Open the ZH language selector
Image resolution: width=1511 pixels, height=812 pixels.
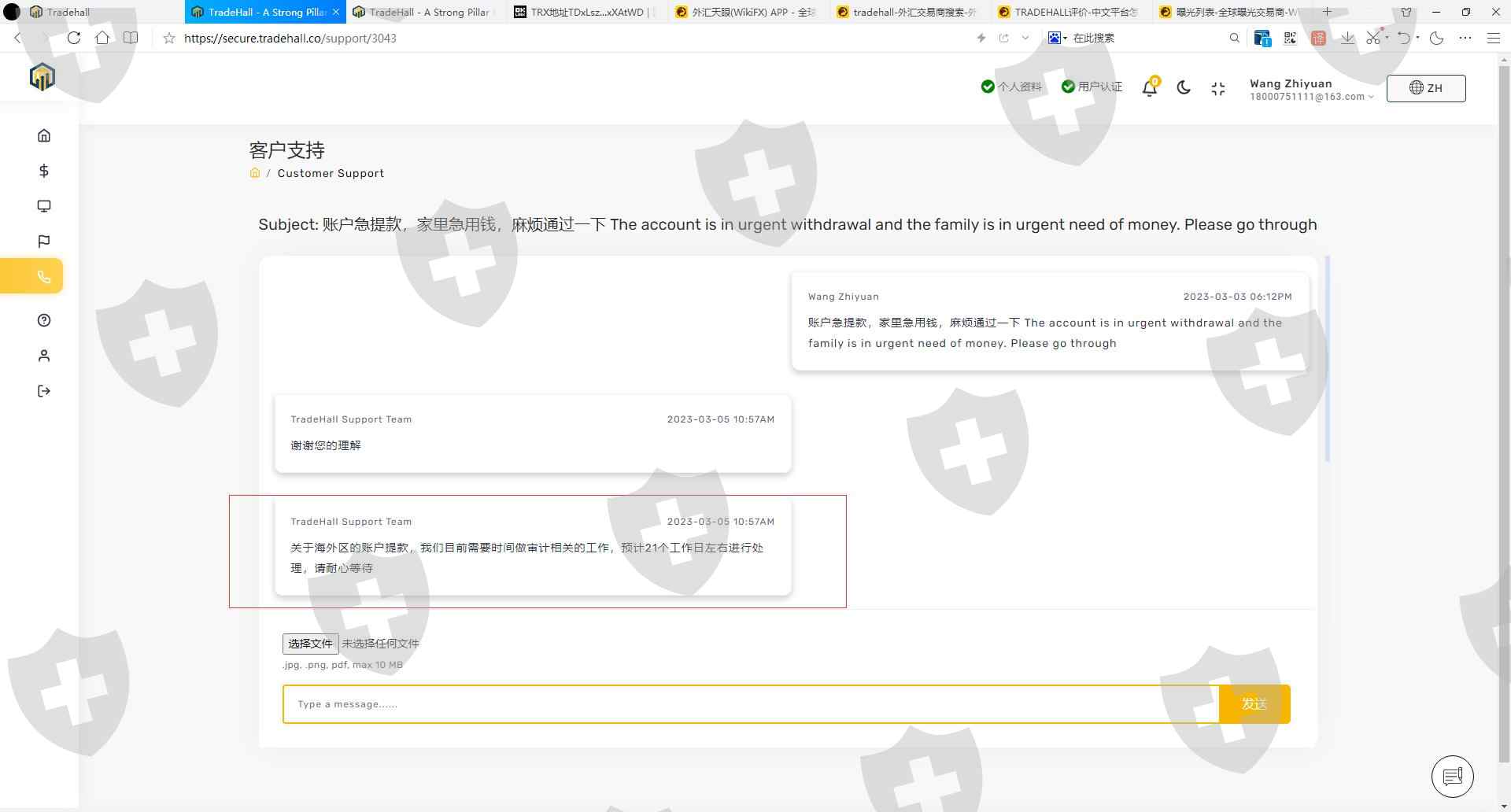click(1426, 88)
